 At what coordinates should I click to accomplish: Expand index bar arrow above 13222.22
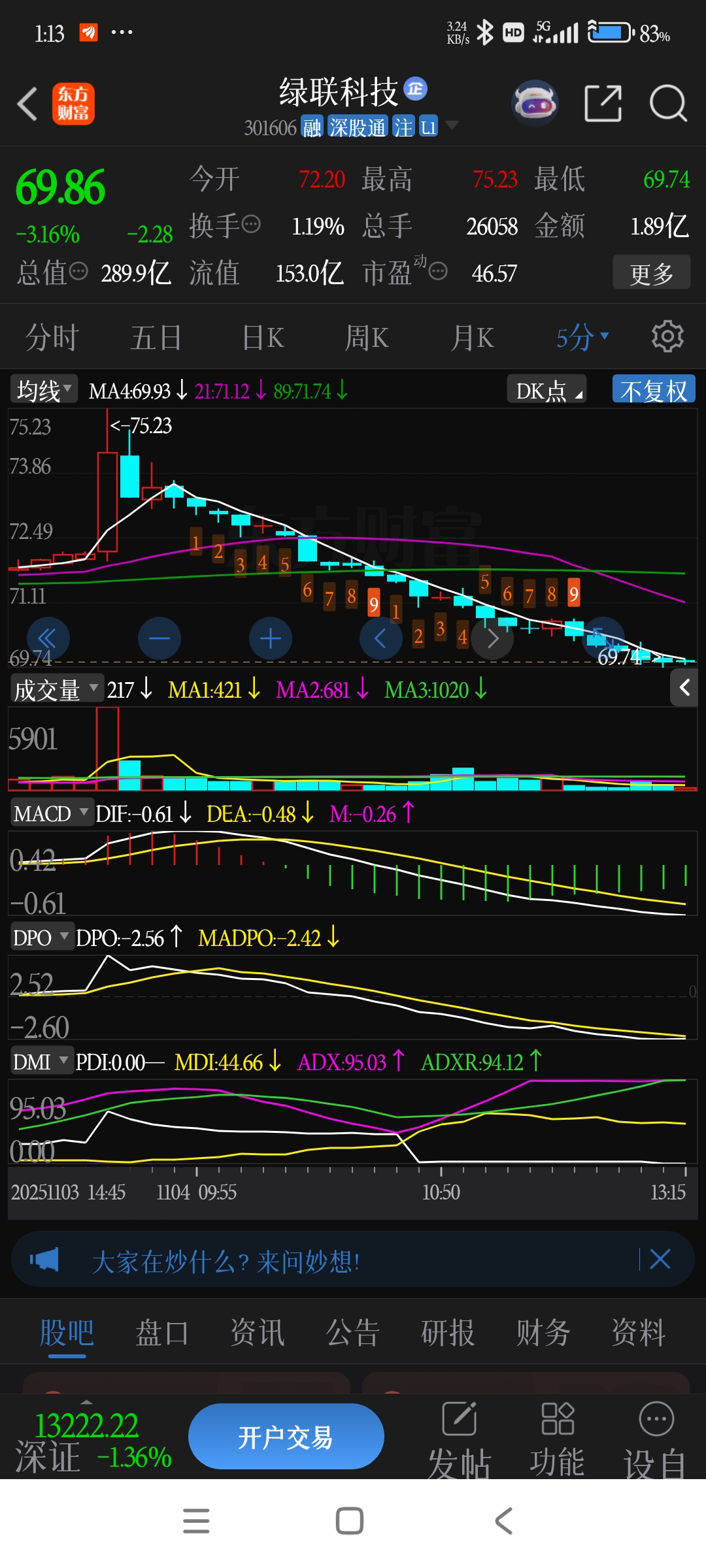[x=86, y=1402]
